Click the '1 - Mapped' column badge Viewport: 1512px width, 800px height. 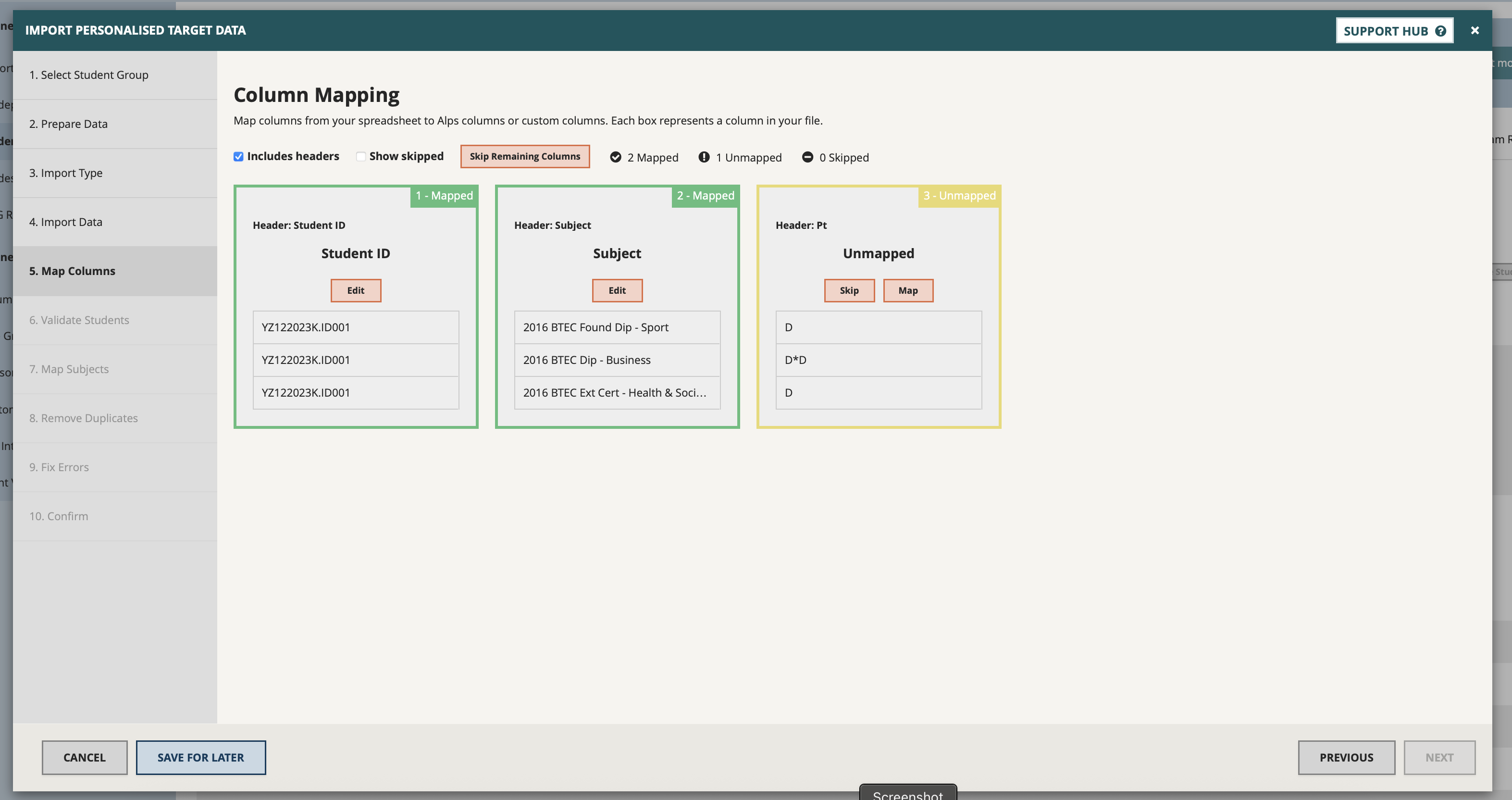[x=445, y=196]
